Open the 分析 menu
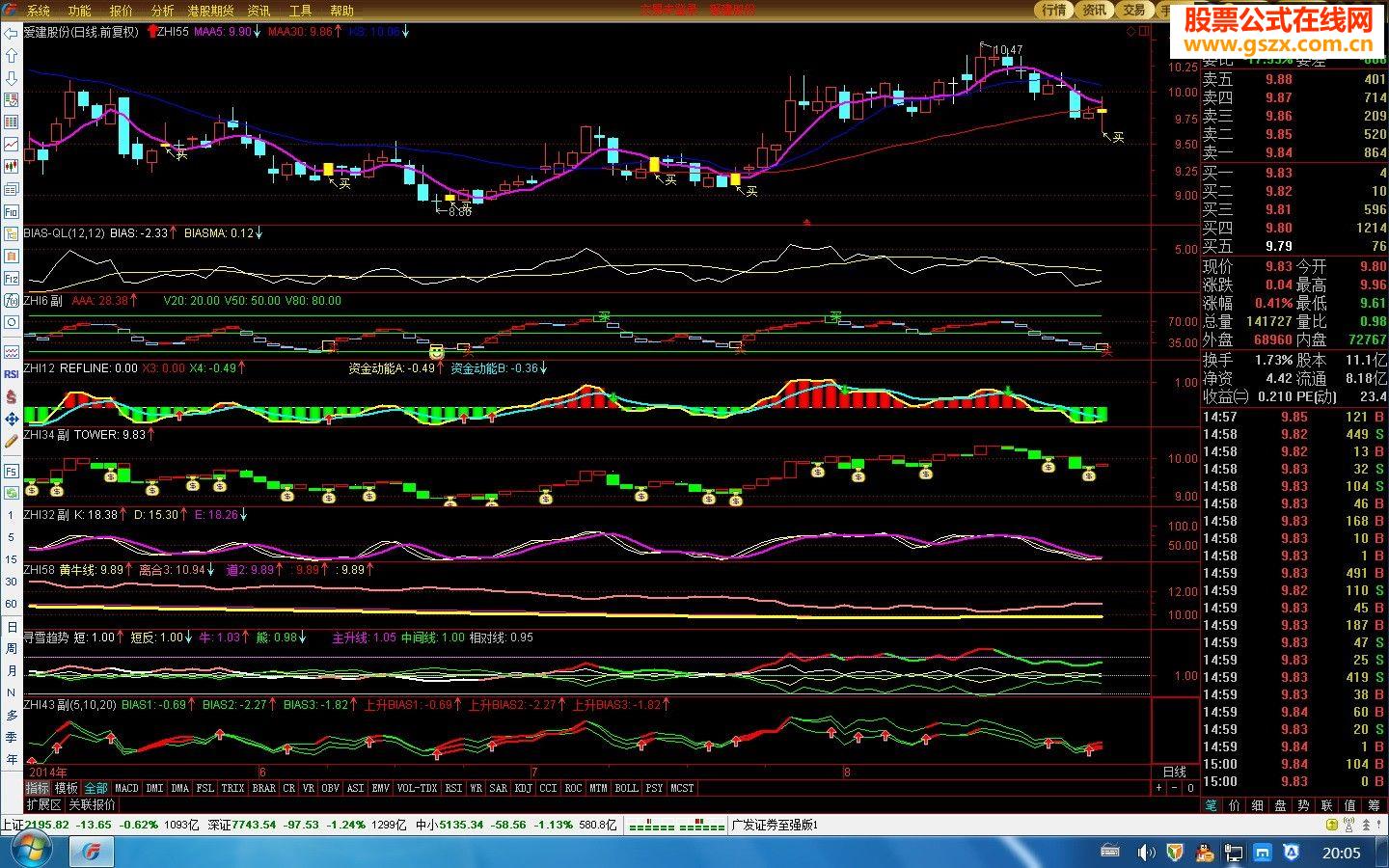The width and height of the screenshot is (1389, 868). [x=163, y=11]
